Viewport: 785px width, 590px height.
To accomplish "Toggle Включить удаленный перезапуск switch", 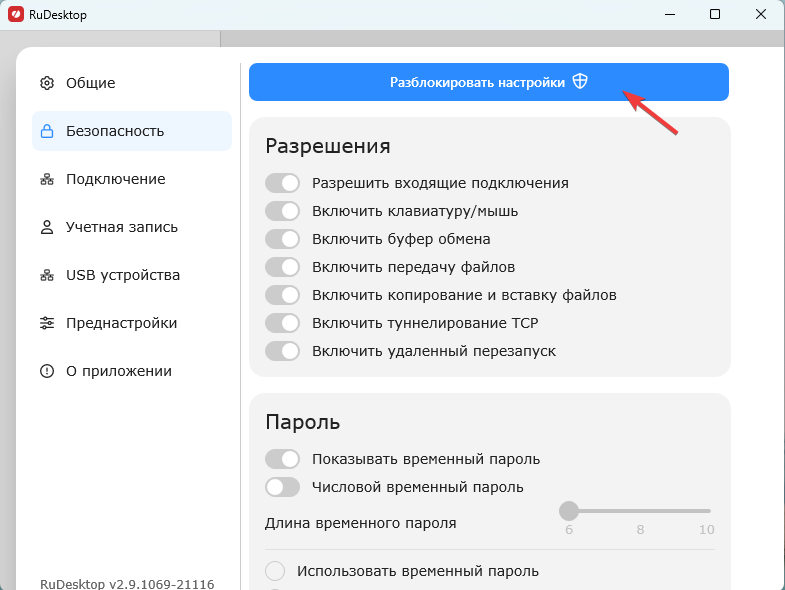I will (282, 351).
